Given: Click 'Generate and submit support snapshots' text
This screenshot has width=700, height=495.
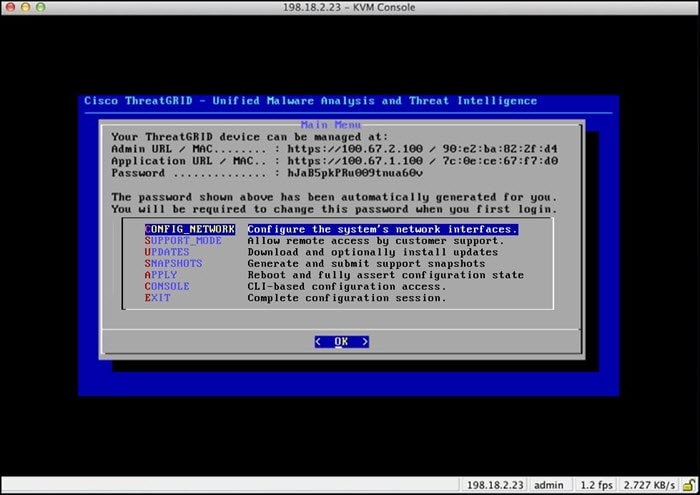Looking at the screenshot, I should [366, 264].
